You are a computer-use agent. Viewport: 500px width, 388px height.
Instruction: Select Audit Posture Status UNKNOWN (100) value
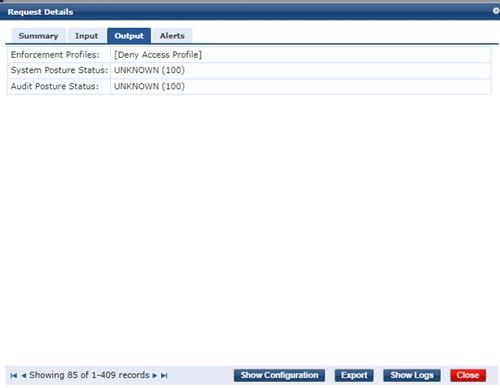[x=149, y=86]
